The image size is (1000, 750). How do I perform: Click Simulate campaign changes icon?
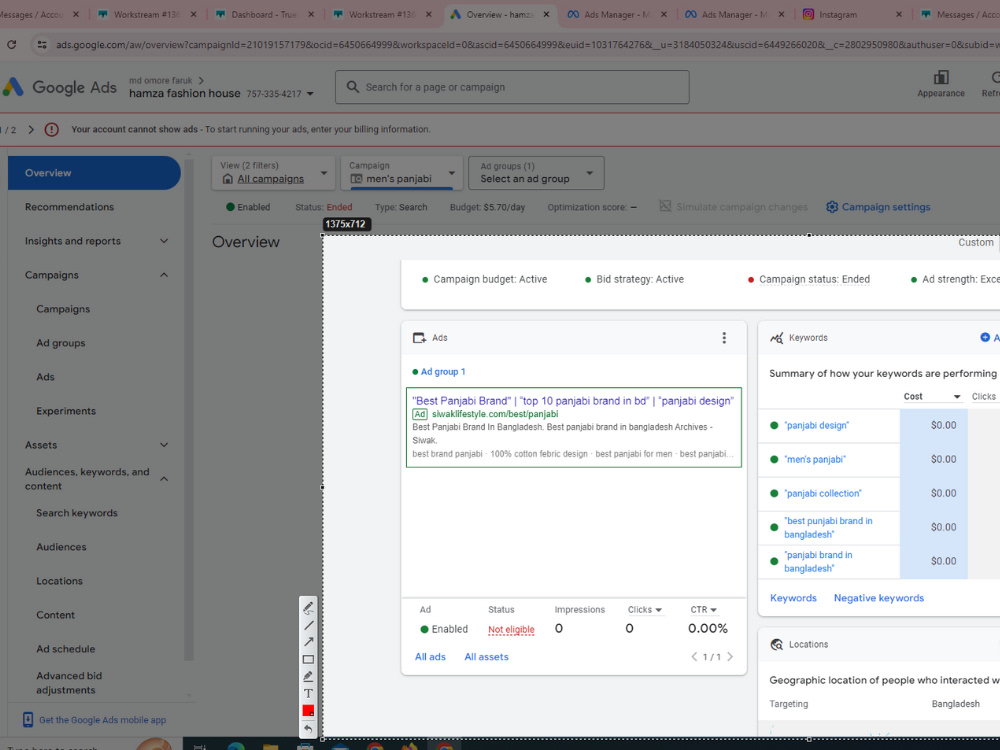[x=665, y=206]
